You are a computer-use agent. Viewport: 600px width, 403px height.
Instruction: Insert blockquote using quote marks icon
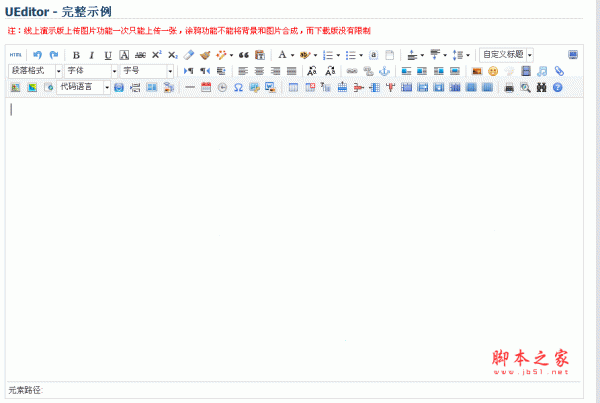pyautogui.click(x=243, y=55)
